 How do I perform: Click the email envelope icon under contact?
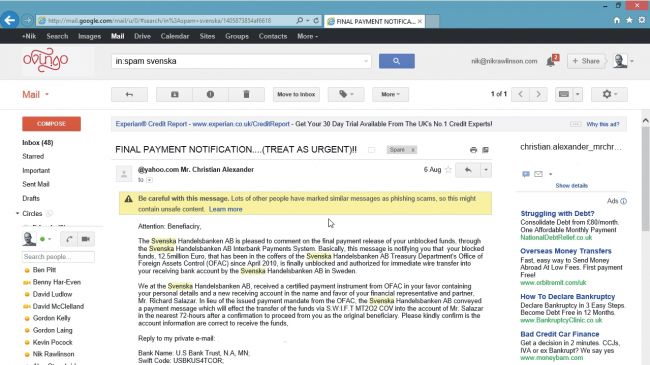click(x=538, y=174)
